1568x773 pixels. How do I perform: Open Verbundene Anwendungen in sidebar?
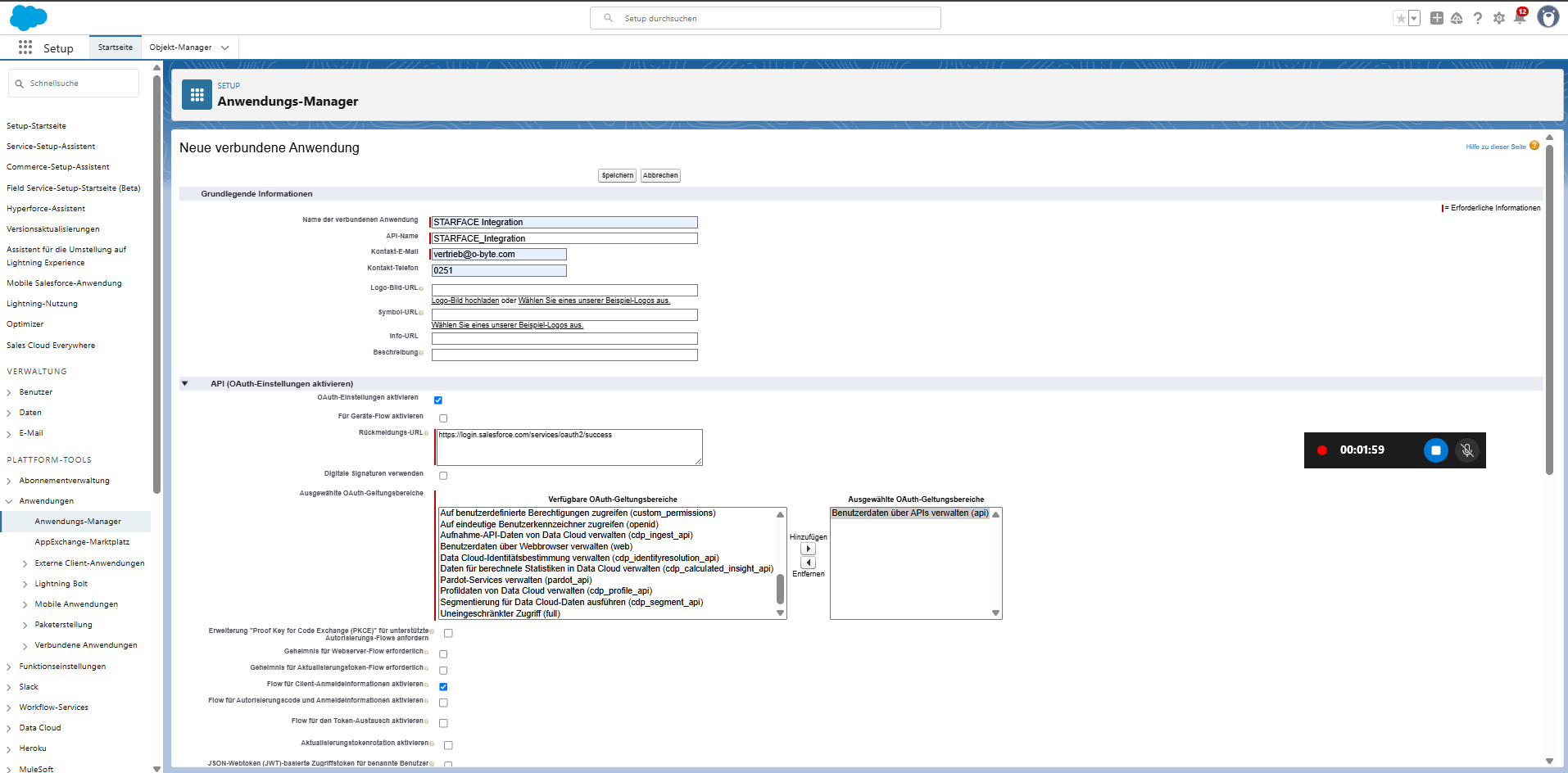[x=85, y=645]
